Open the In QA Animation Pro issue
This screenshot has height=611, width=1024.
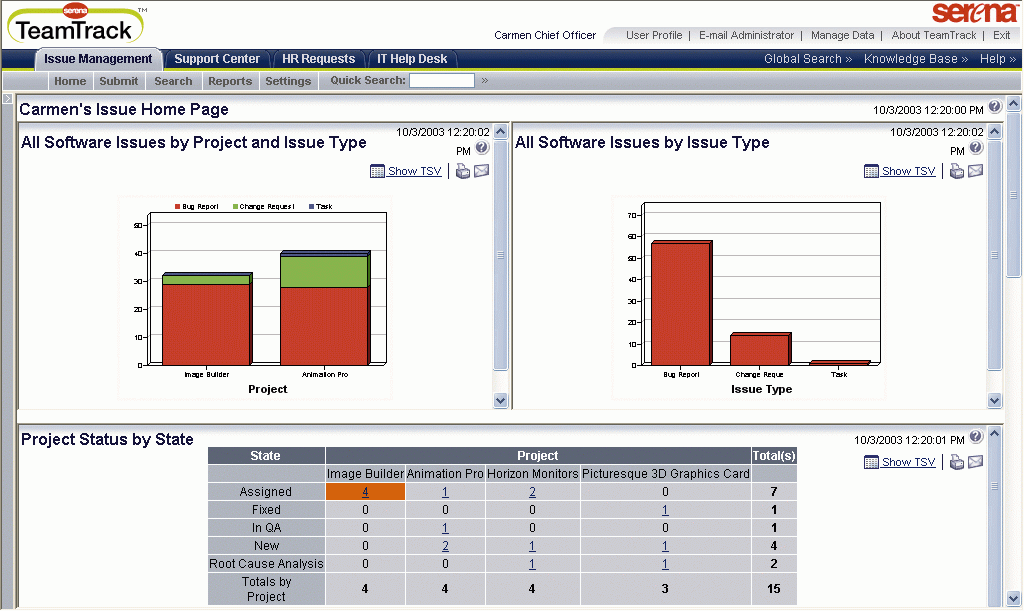(445, 528)
